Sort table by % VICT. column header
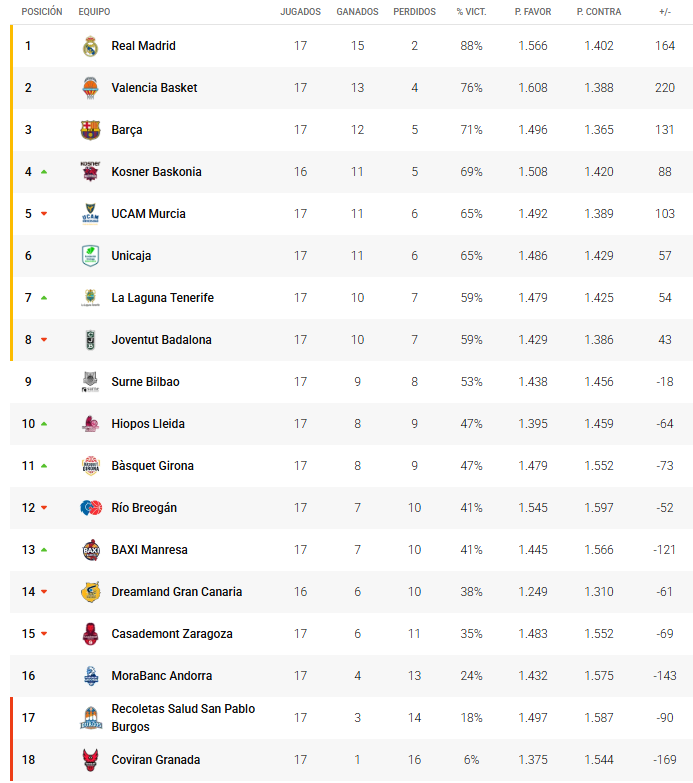This screenshot has height=783, width=693. [470, 12]
